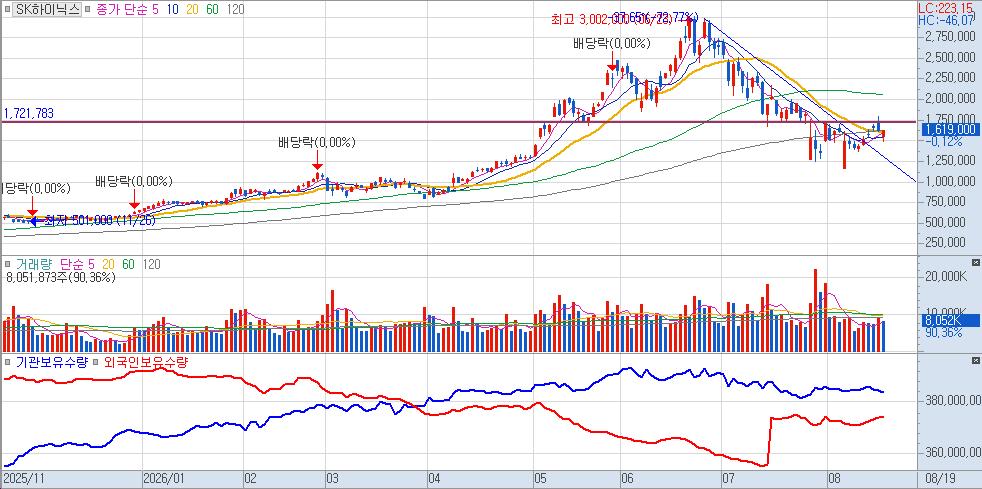
Task: Click the -0.12% change label
Action: [943, 142]
